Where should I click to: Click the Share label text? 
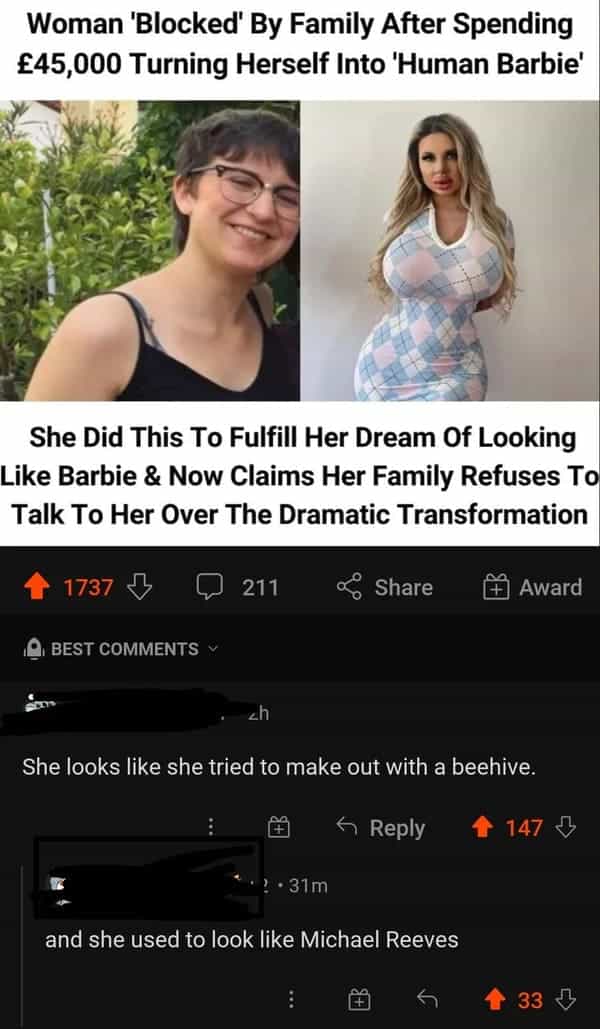(404, 587)
